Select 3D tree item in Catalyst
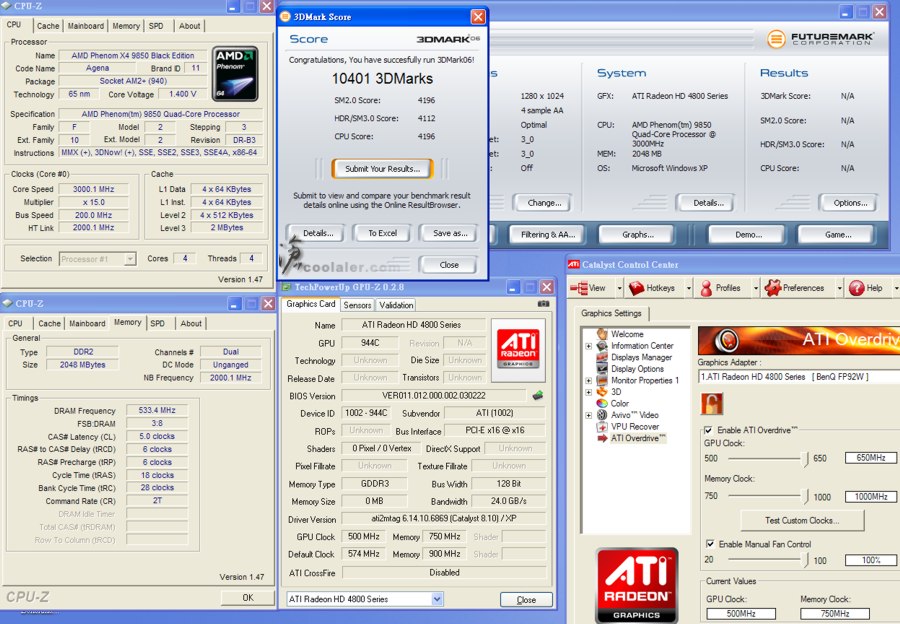Image resolution: width=900 pixels, height=624 pixels. [616, 392]
